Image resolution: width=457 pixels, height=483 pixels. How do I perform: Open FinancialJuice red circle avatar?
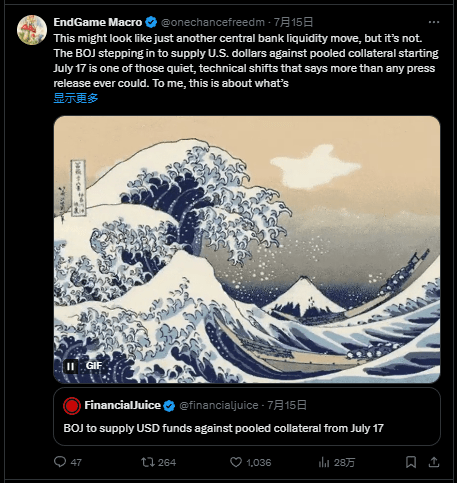click(x=72, y=406)
